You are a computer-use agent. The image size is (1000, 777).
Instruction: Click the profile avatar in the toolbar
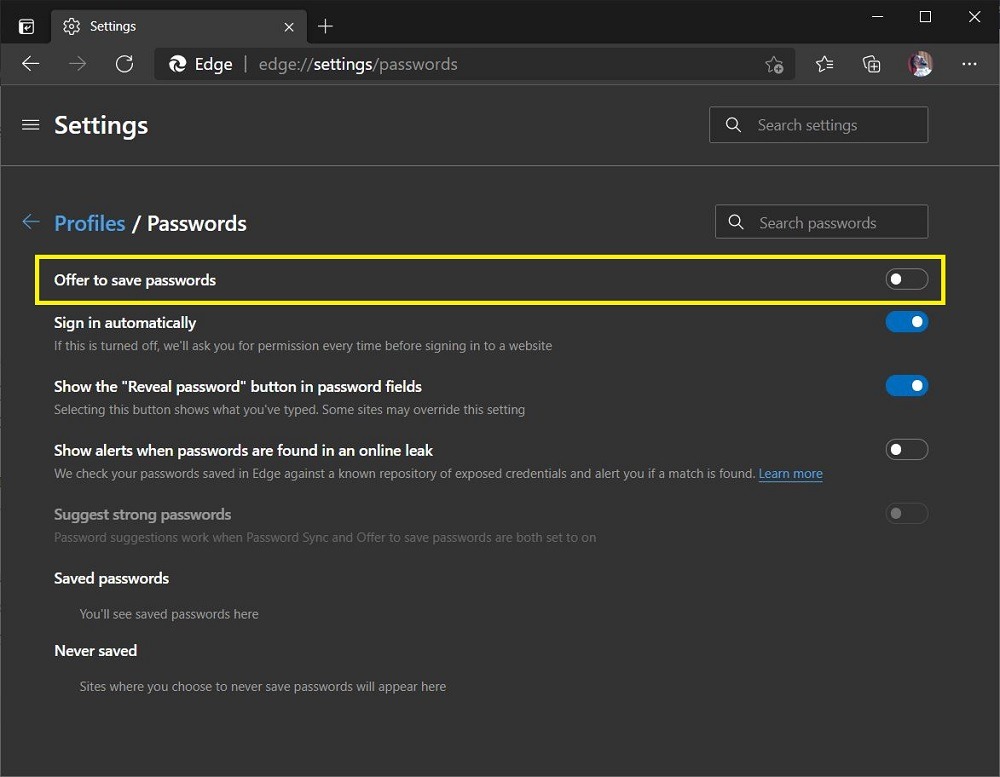(x=920, y=63)
